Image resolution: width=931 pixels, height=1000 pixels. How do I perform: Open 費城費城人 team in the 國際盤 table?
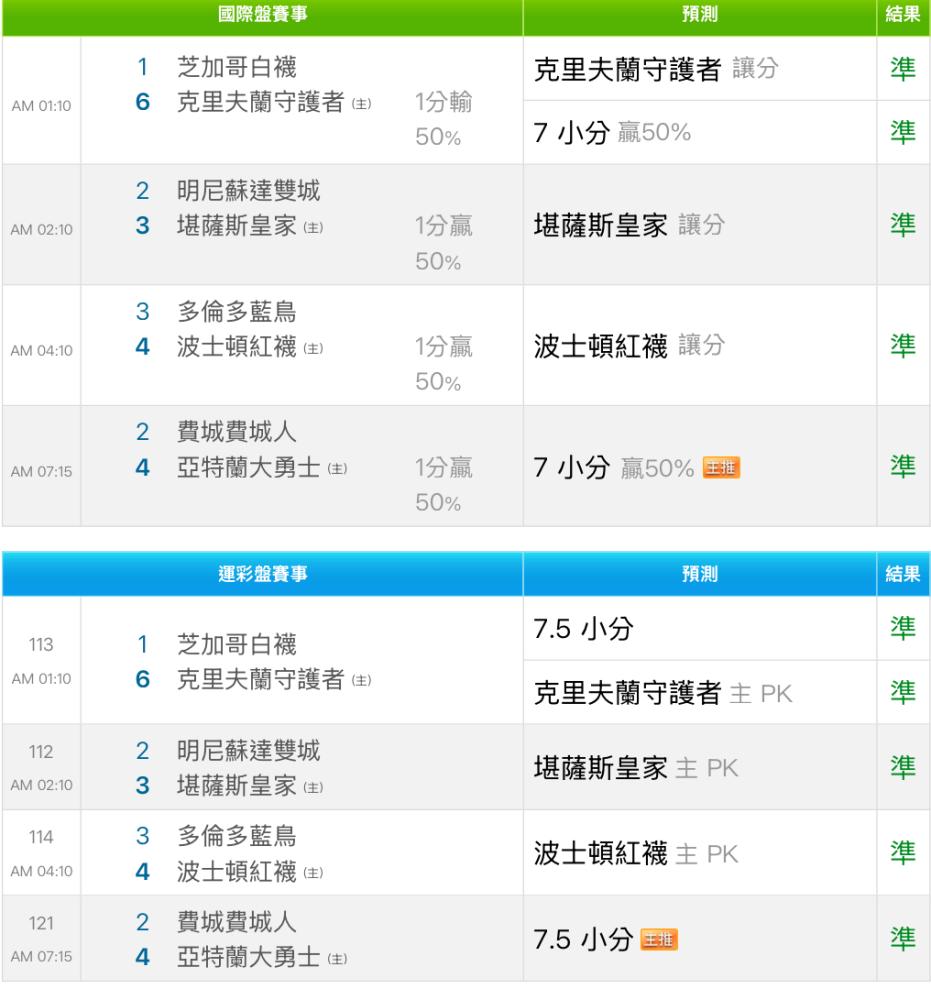tap(237, 432)
